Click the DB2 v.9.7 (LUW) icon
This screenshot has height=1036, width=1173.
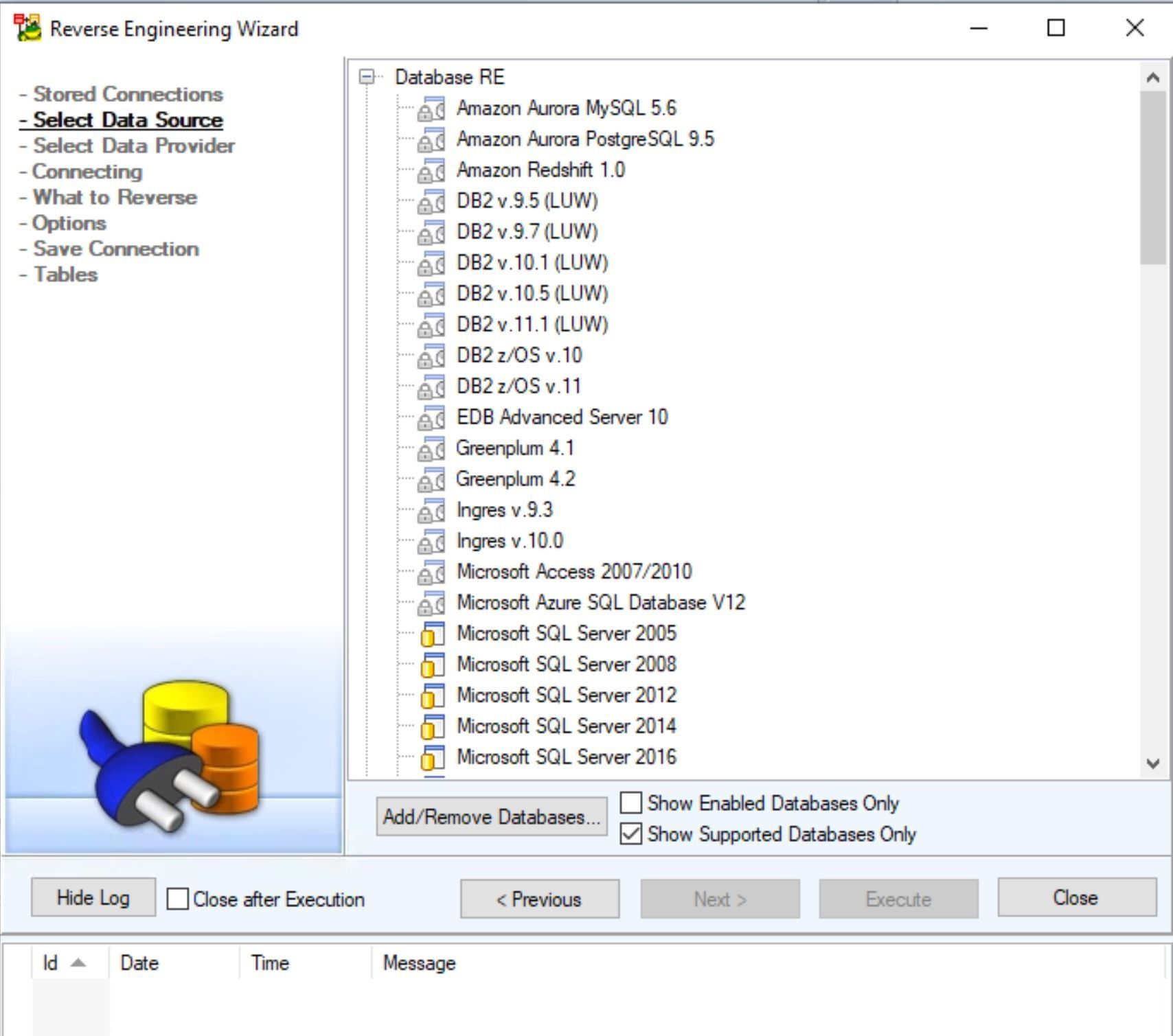[431, 232]
